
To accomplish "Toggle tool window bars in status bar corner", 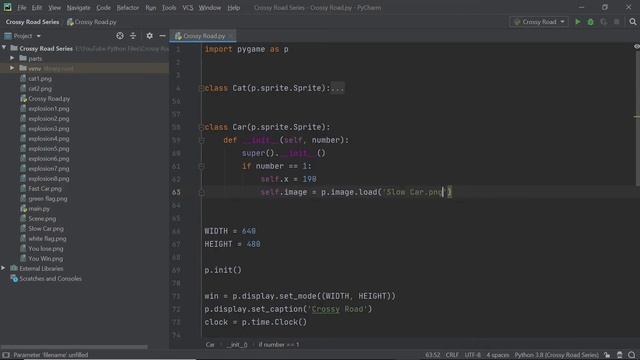I will (5, 355).
